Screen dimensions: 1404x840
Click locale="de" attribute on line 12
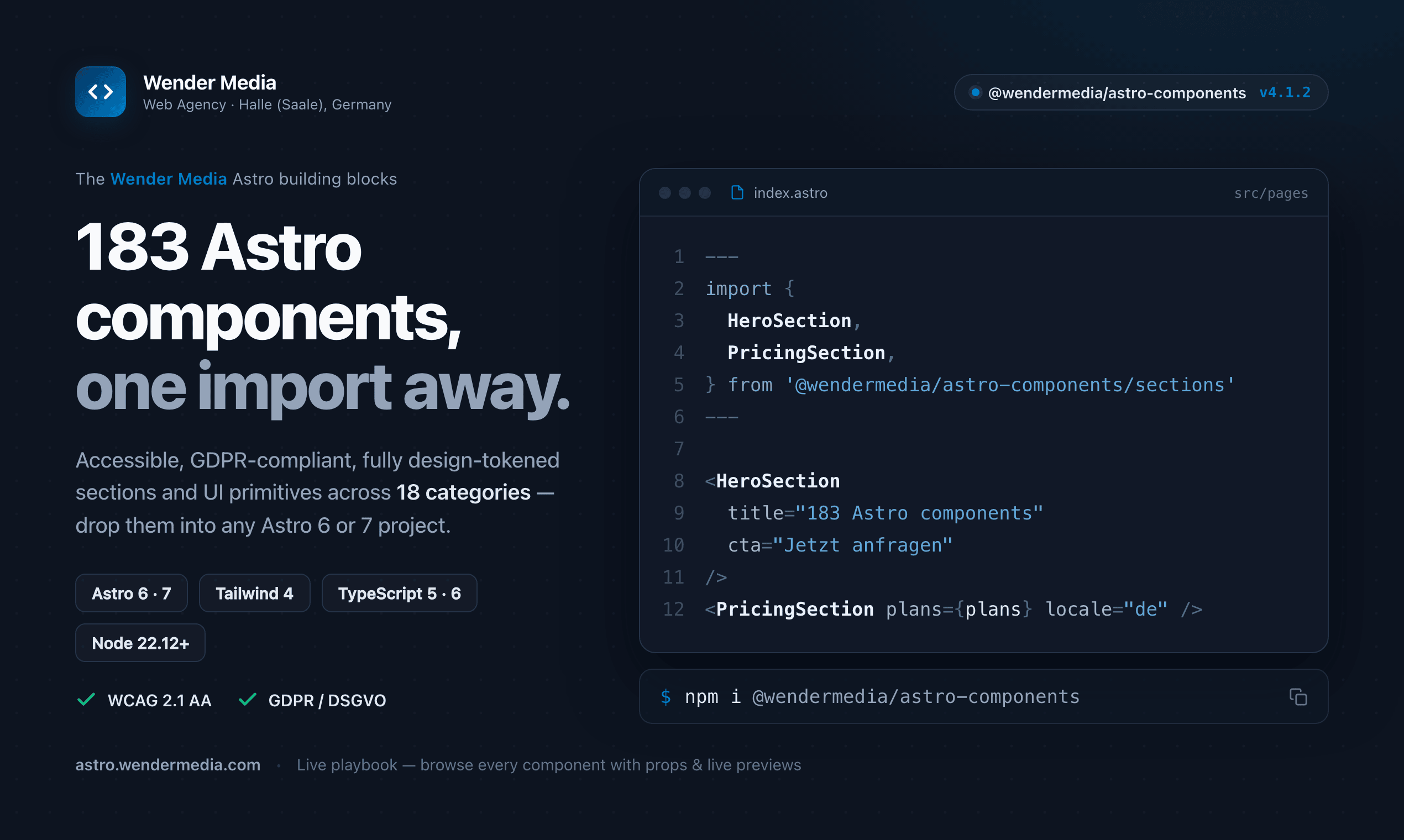tap(1106, 609)
